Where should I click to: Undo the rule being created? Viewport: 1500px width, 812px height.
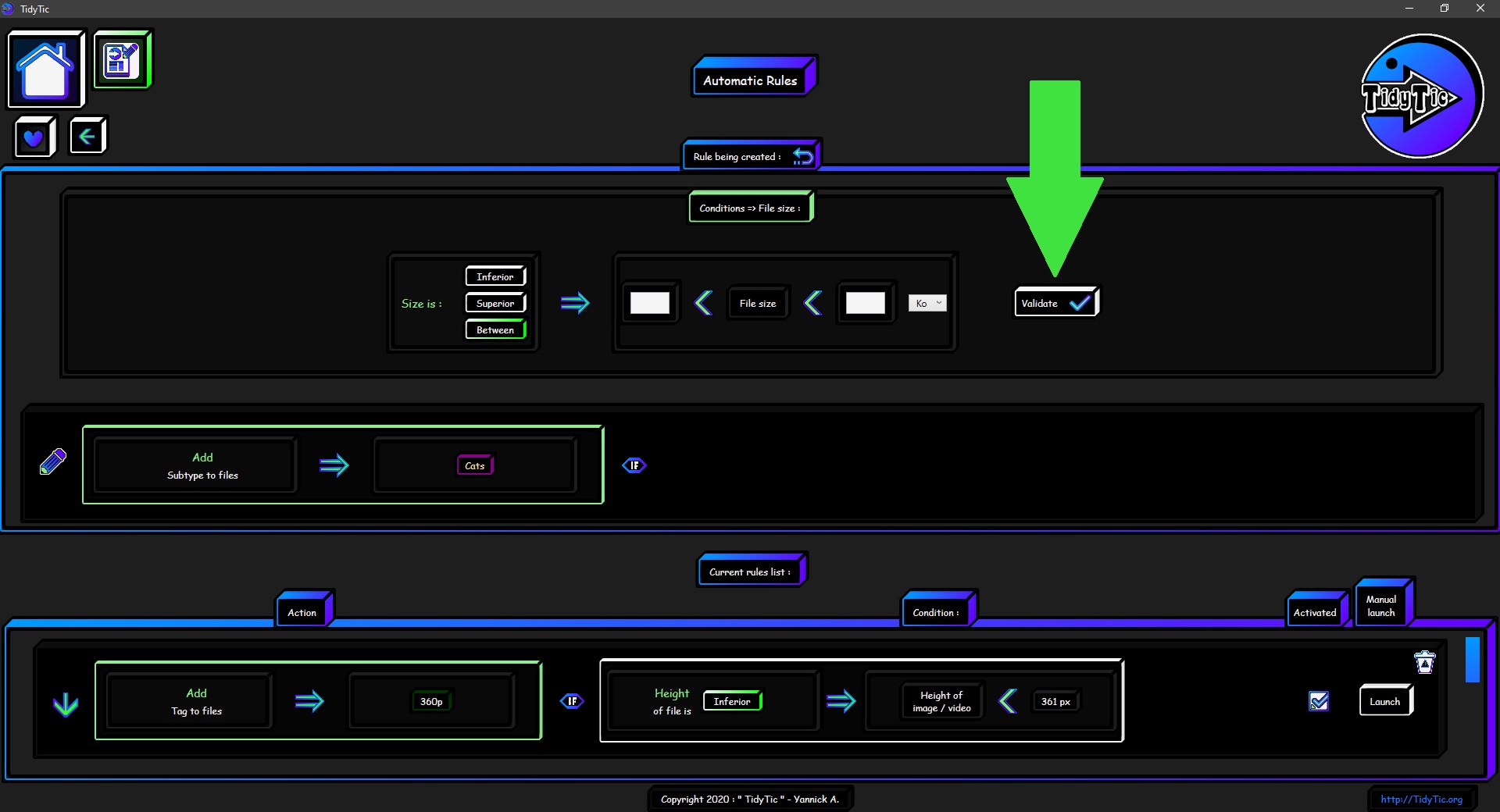[x=802, y=156]
